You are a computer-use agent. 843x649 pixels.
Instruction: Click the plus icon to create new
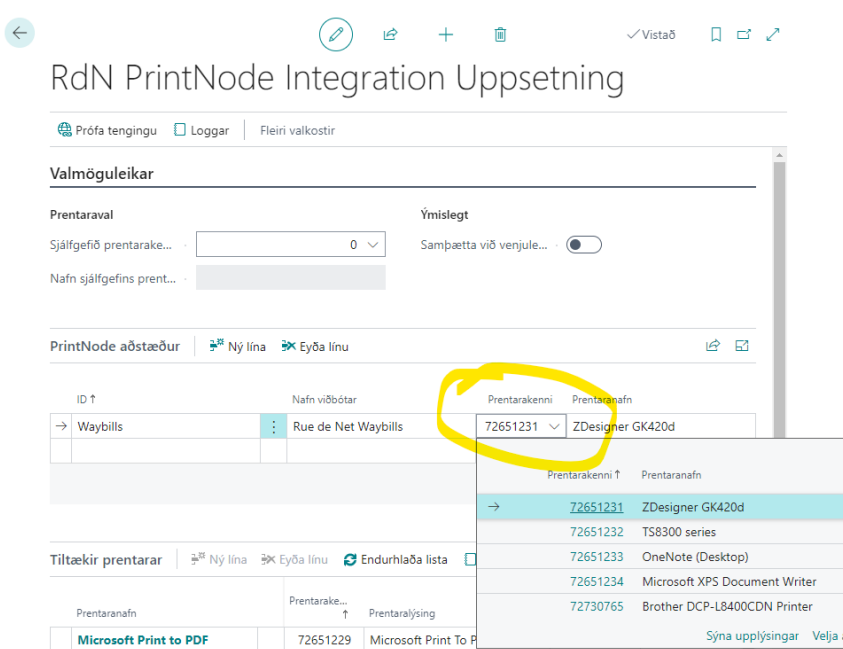point(446,35)
